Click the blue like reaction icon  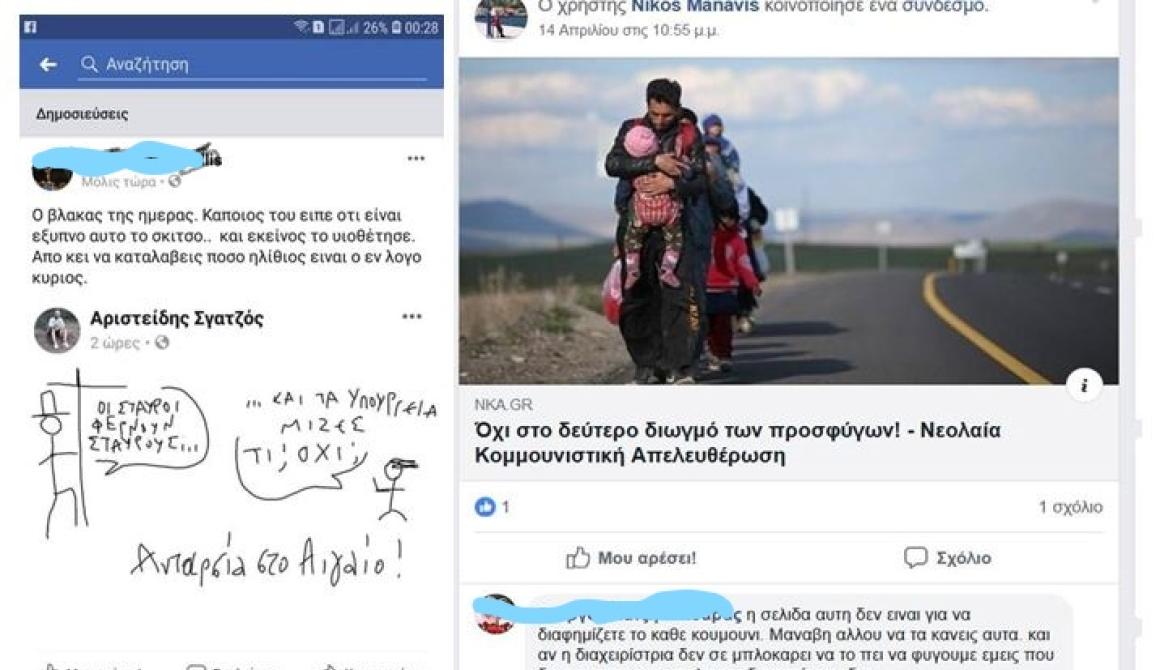(485, 507)
